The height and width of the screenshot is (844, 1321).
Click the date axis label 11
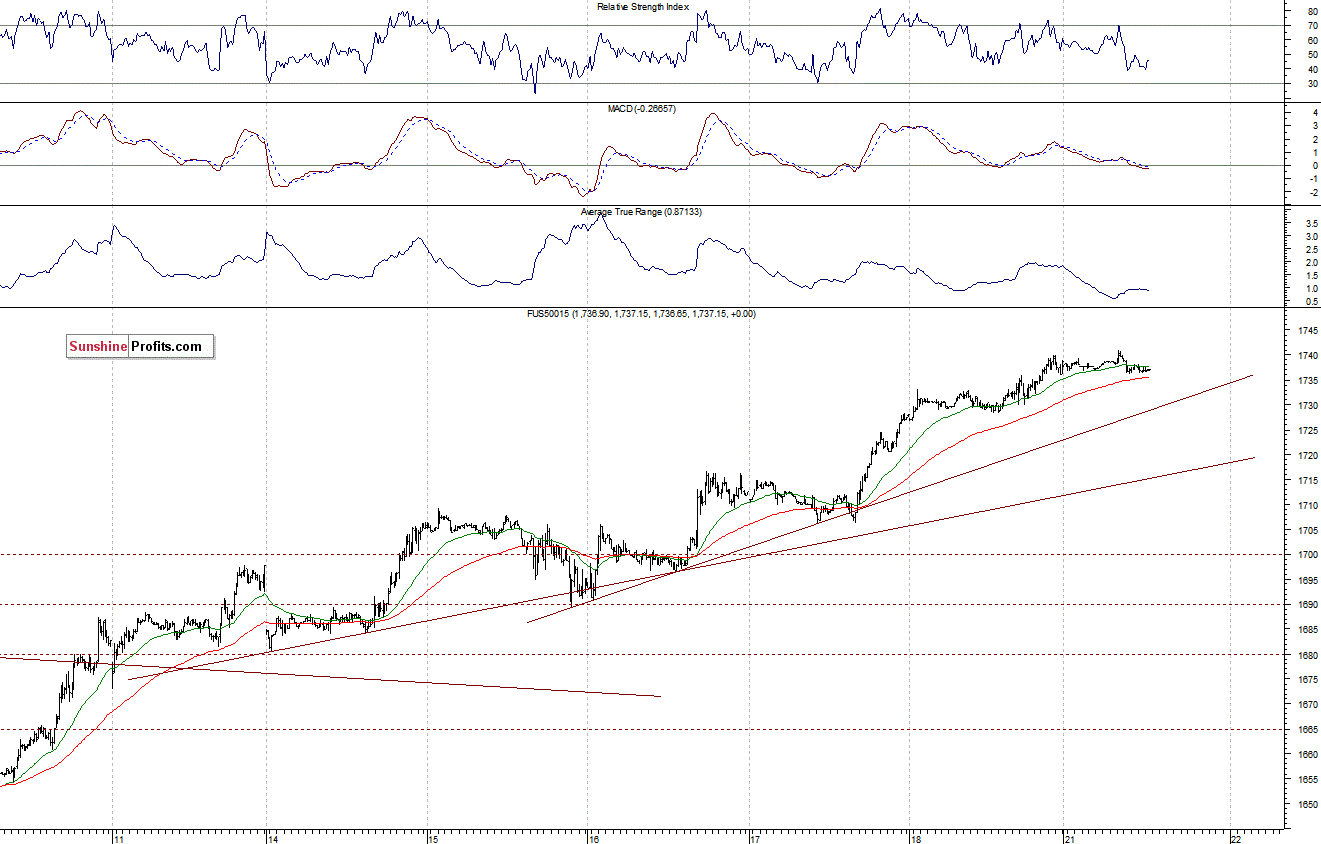pyautogui.click(x=118, y=838)
